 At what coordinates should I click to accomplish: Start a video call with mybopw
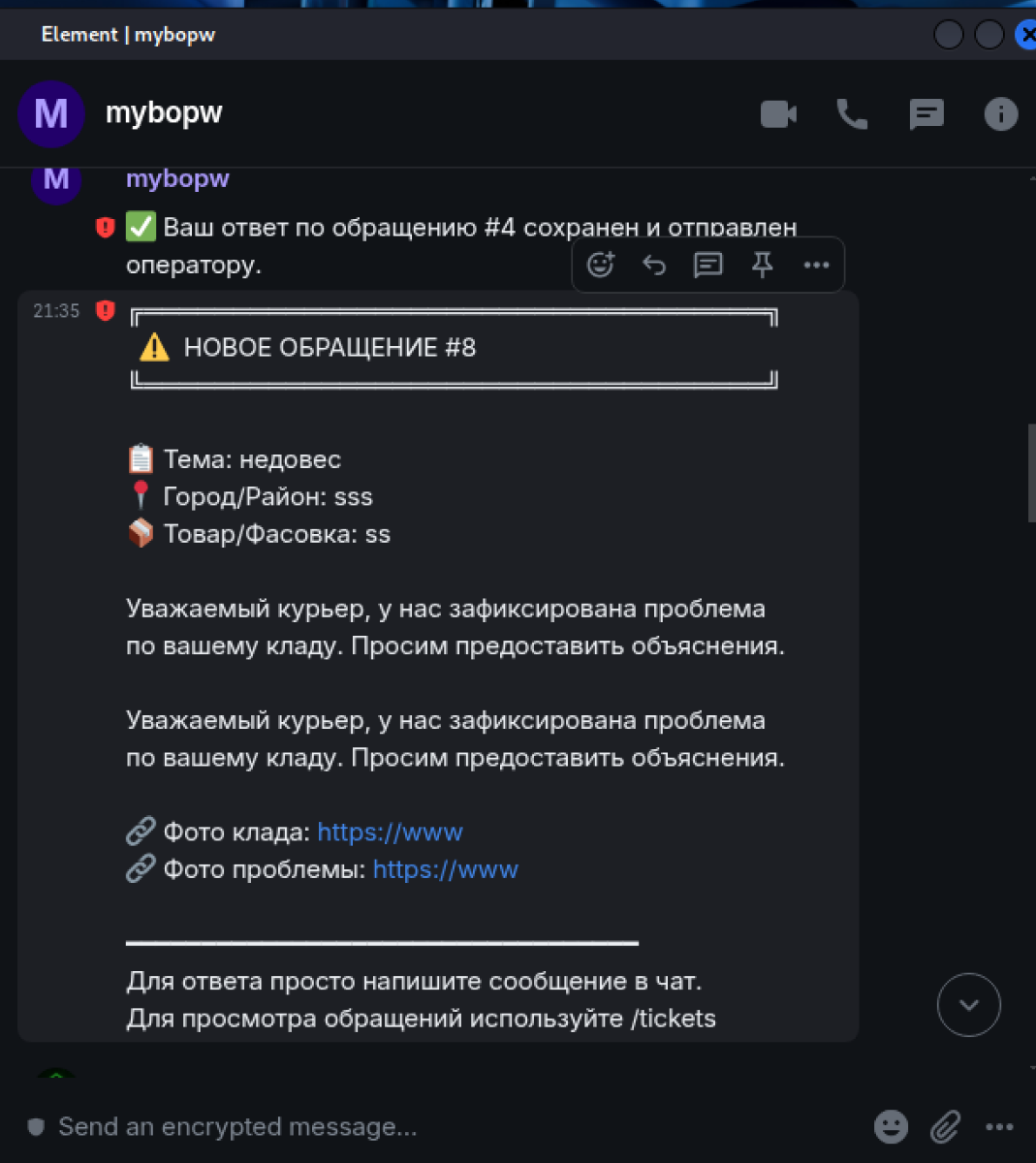(778, 114)
